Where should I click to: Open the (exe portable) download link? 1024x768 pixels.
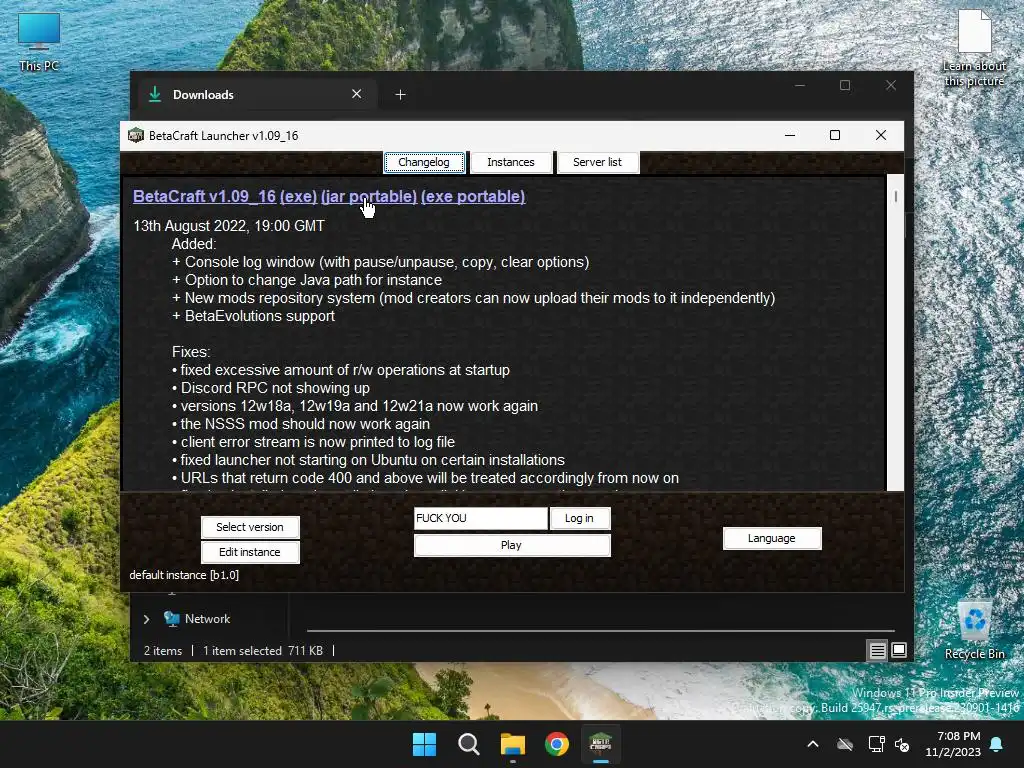click(x=473, y=197)
